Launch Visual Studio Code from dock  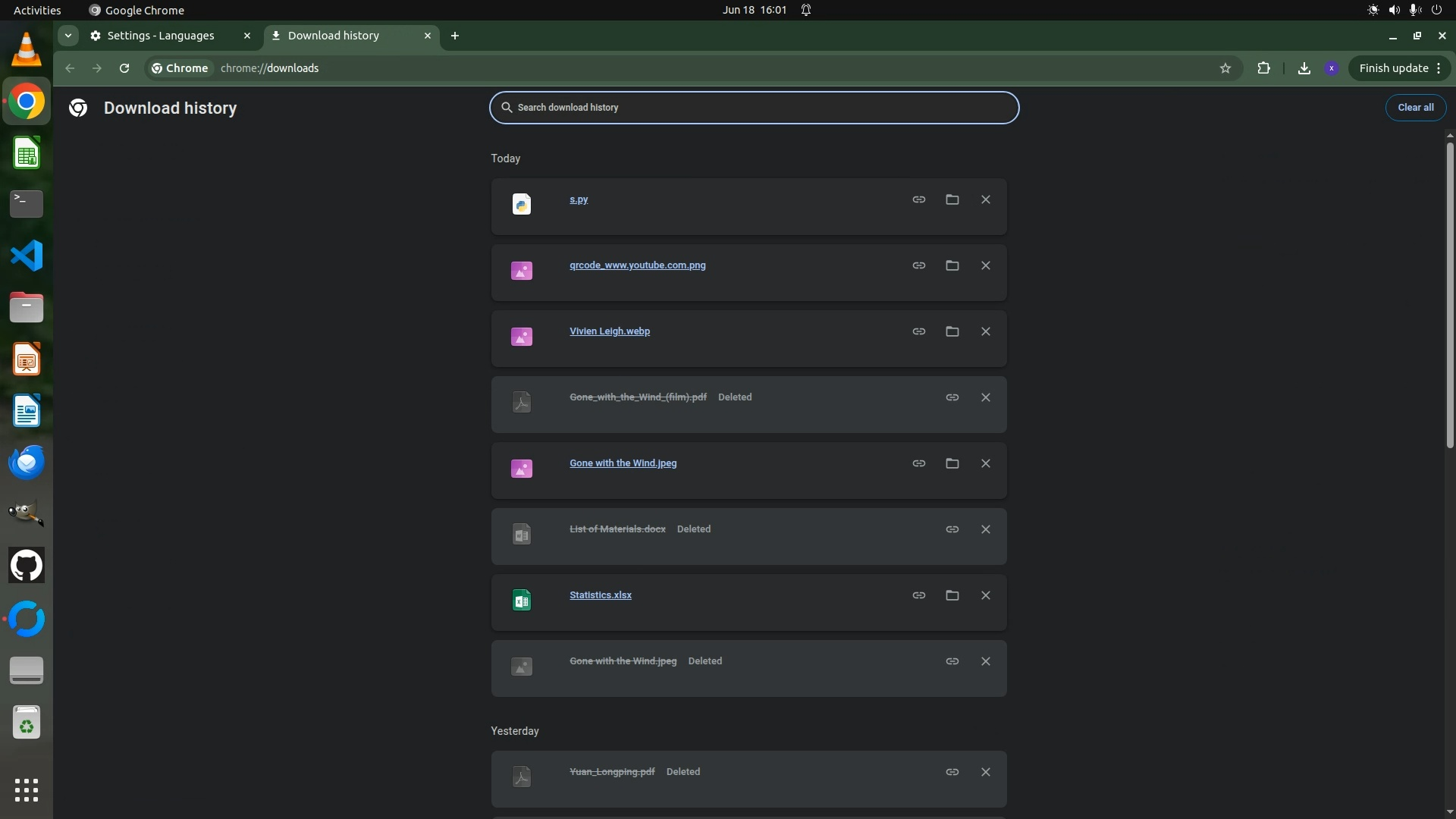point(27,256)
